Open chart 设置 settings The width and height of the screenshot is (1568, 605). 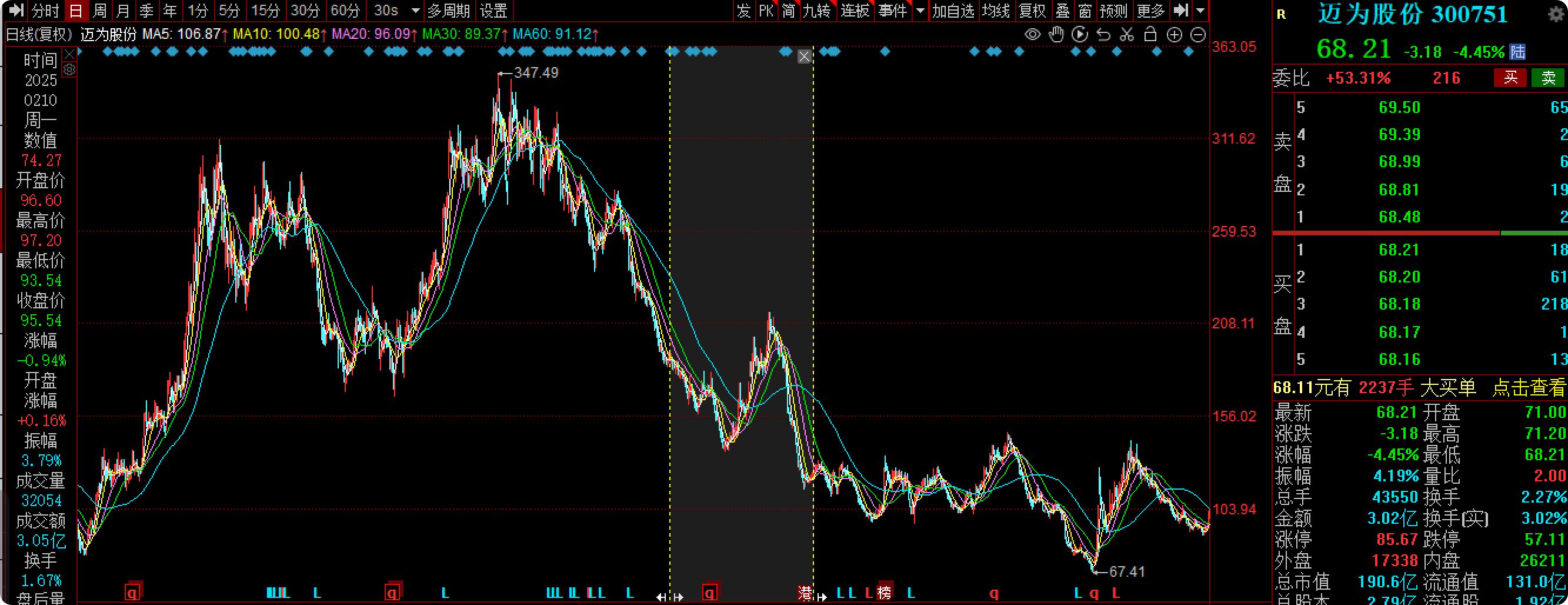pyautogui.click(x=493, y=11)
